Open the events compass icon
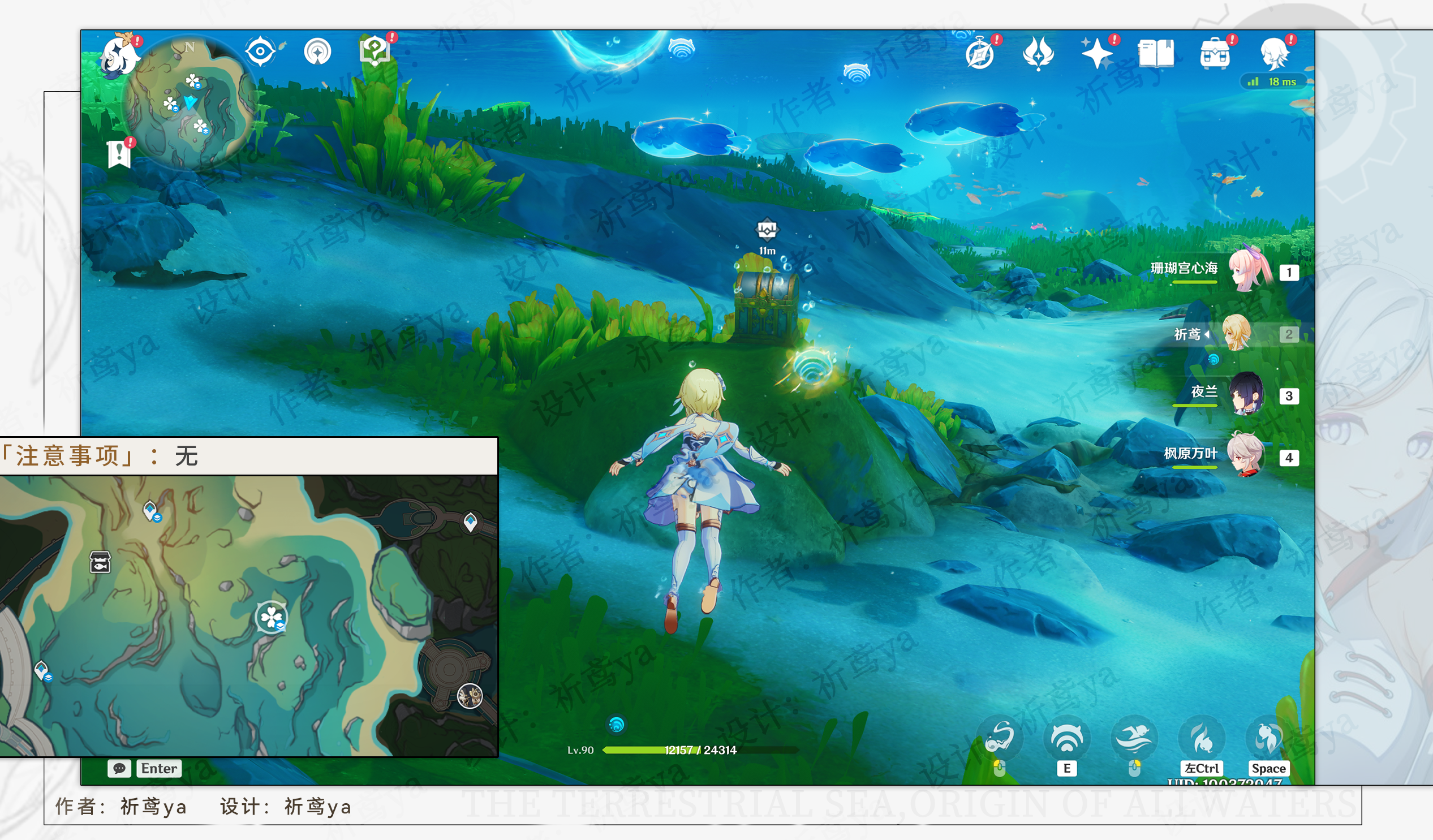1433x840 pixels. 980,55
